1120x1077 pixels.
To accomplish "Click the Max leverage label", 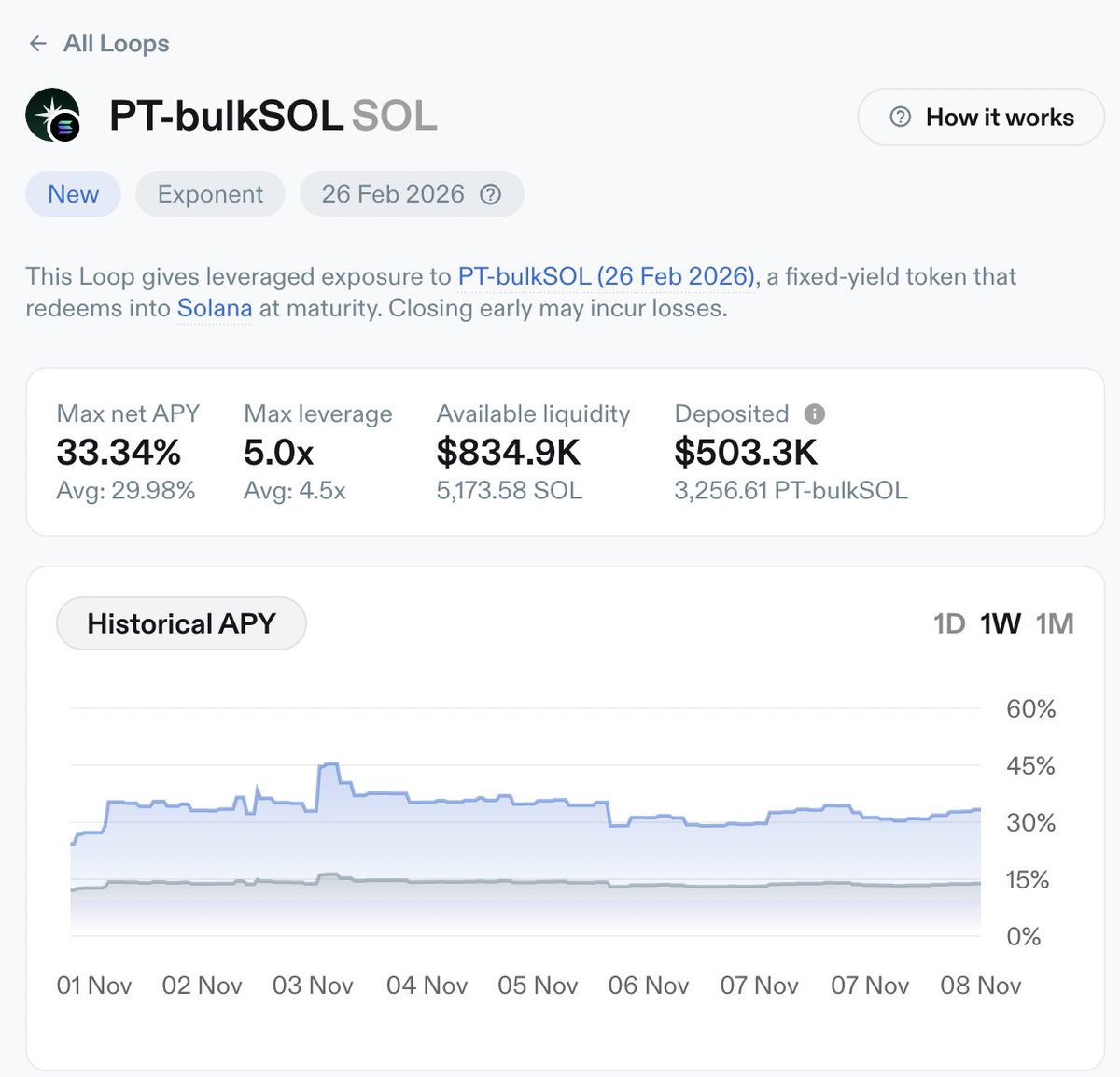I will (318, 413).
